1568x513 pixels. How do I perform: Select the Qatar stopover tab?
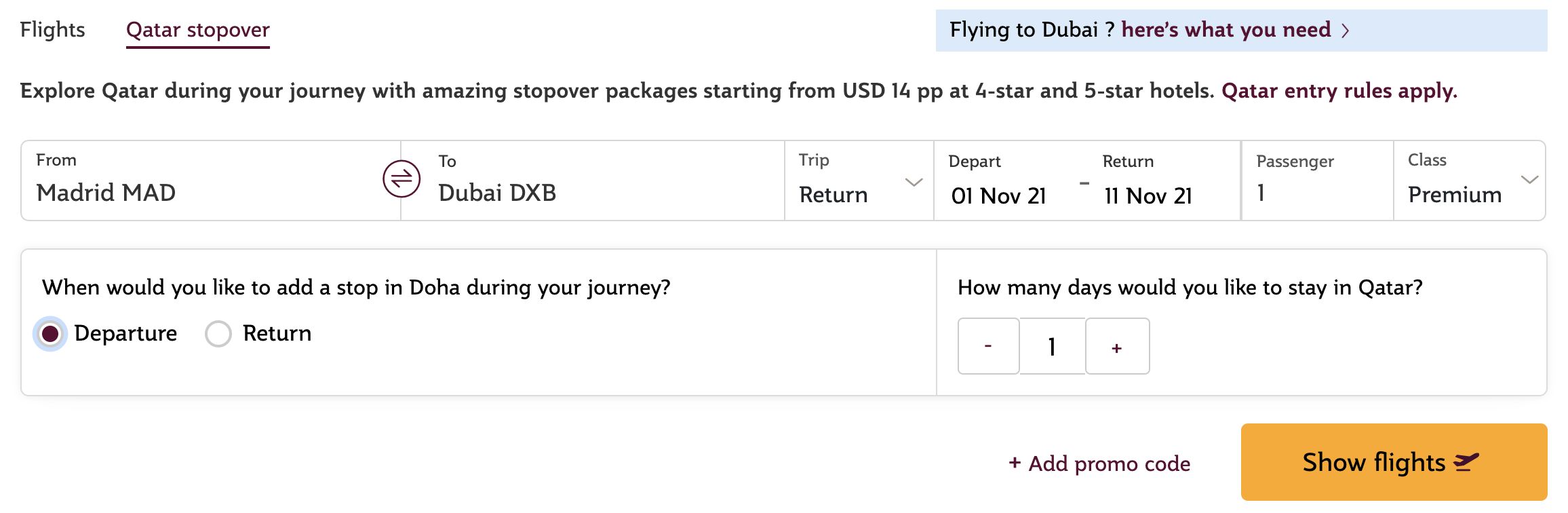click(198, 31)
